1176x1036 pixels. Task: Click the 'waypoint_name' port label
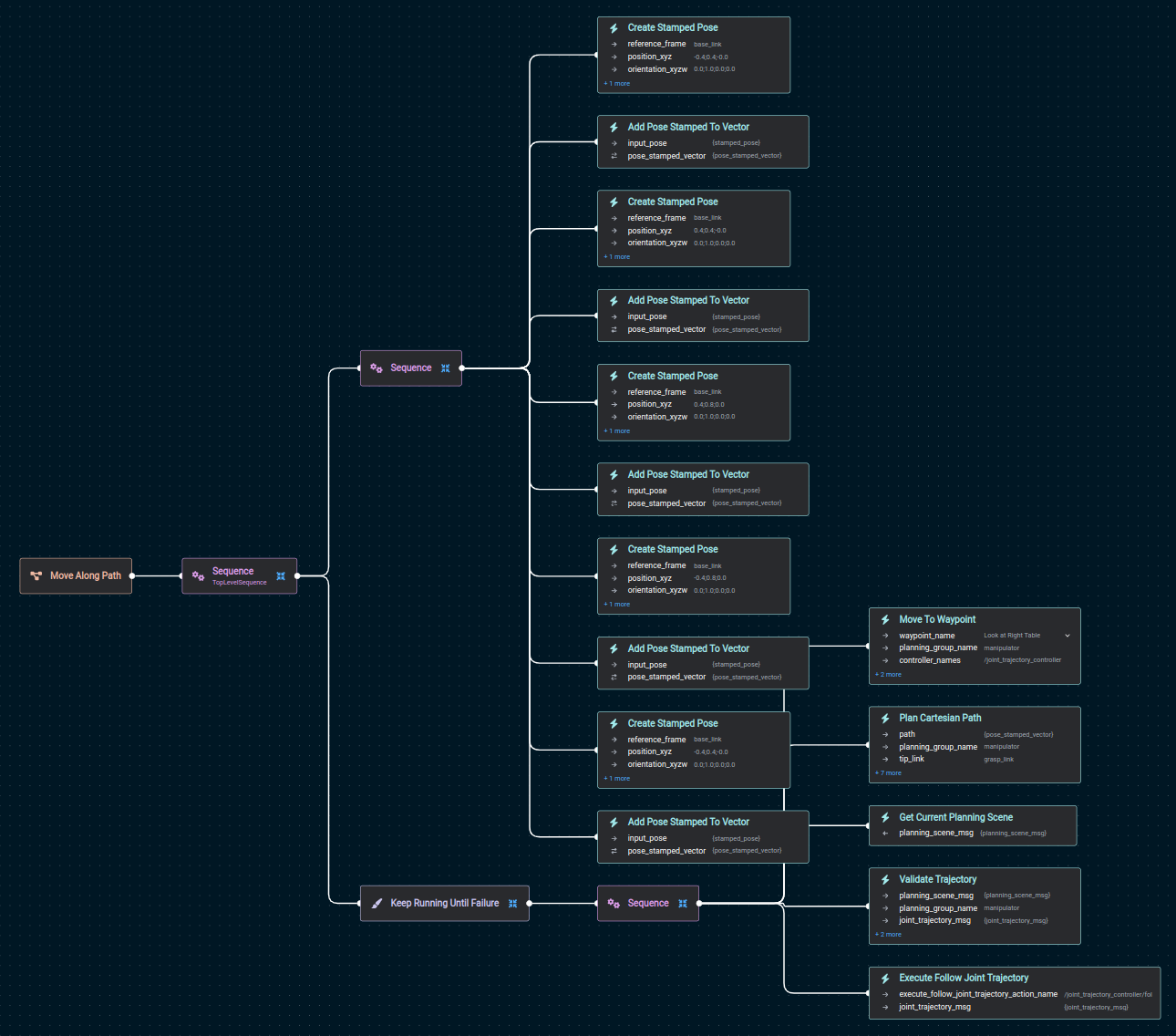tap(926, 636)
